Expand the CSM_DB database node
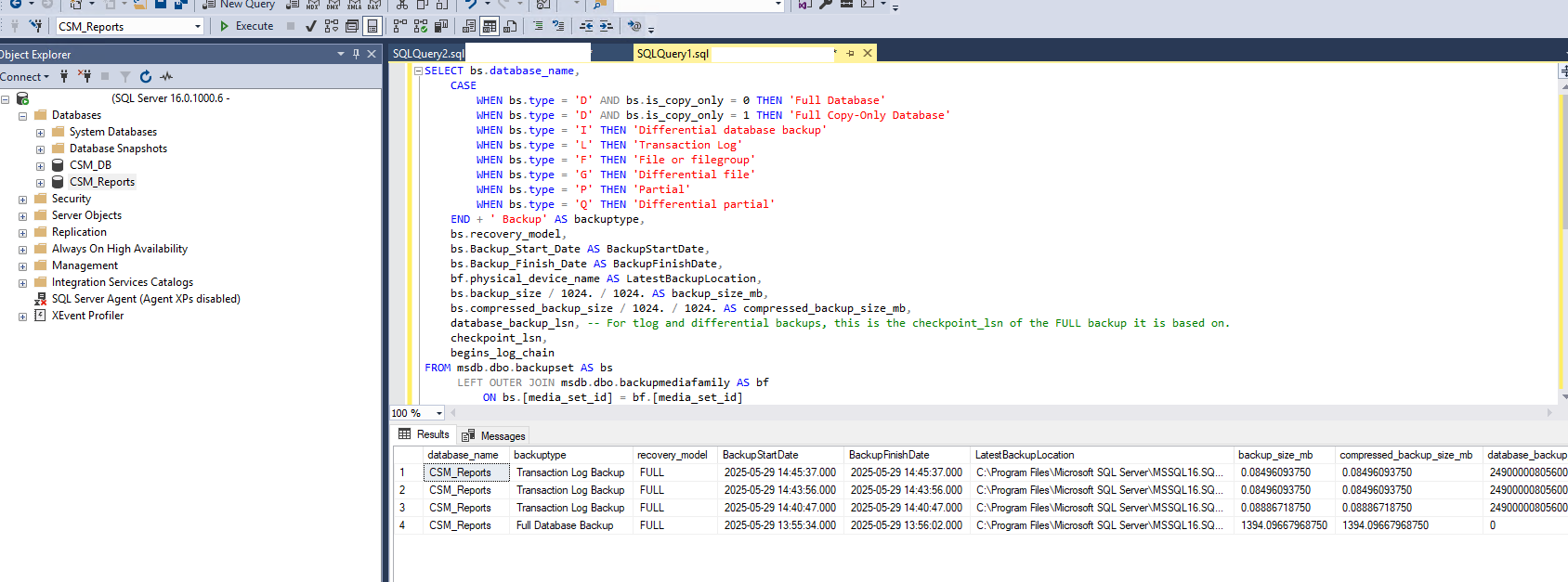The image size is (1568, 582). [x=40, y=166]
